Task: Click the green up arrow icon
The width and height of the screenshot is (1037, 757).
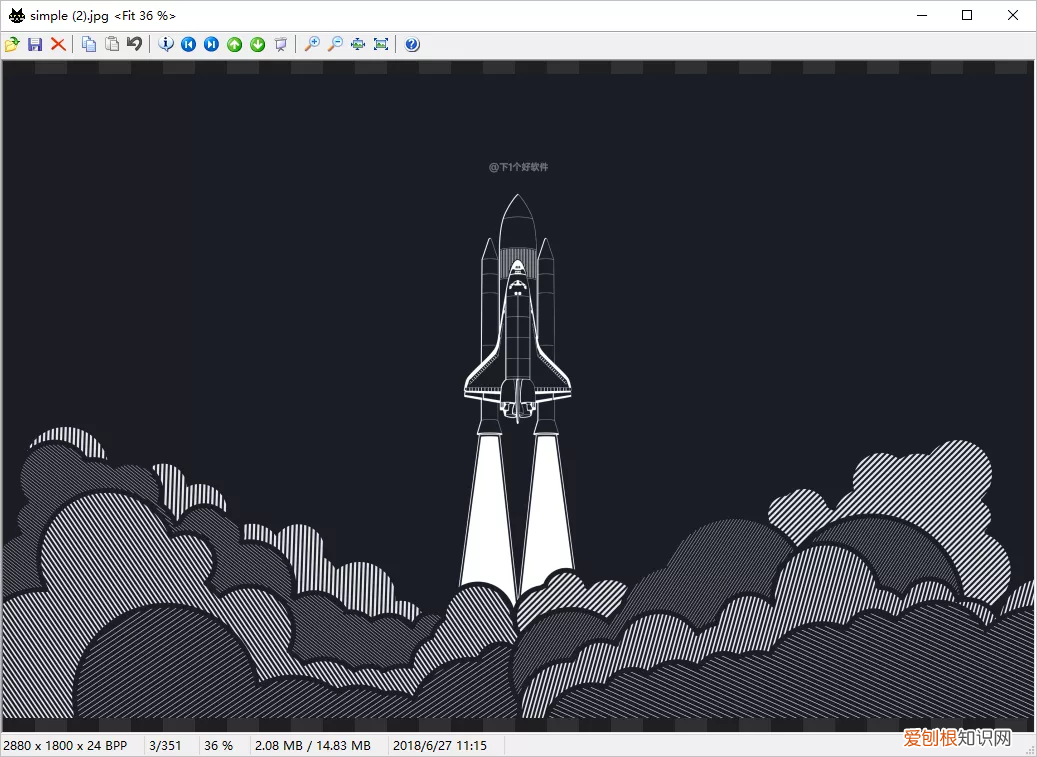Action: [x=234, y=44]
